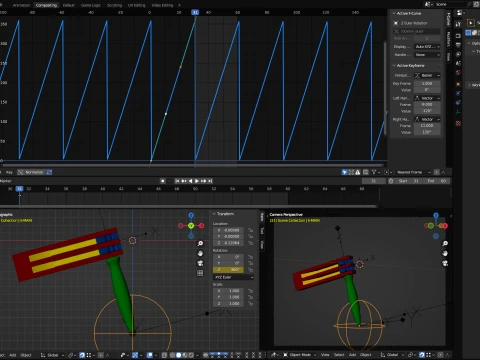Open the Left Handle type Vector dropdown
Screen dimensions: 480x360
pyautogui.click(x=427, y=98)
